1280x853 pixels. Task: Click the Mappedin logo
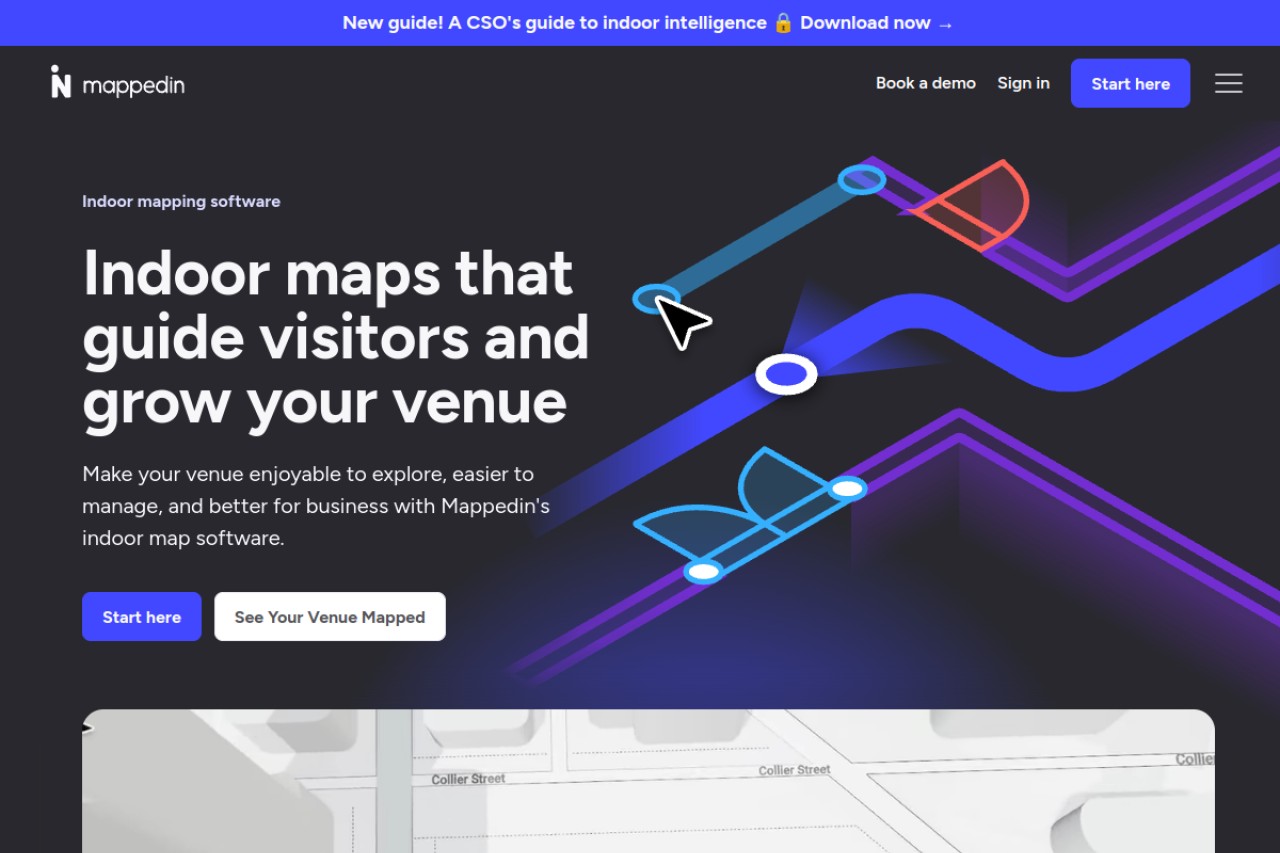coord(118,83)
